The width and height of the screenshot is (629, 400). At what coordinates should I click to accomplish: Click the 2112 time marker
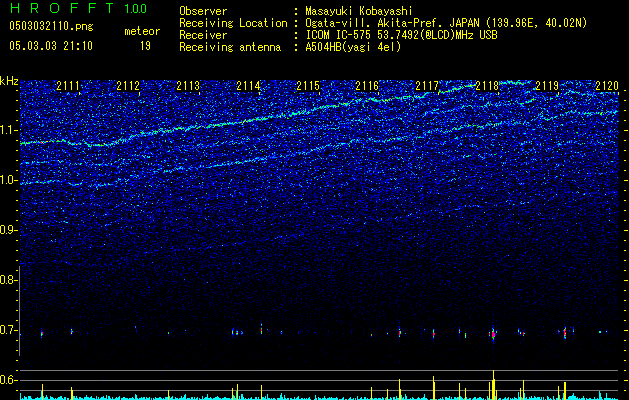point(128,86)
